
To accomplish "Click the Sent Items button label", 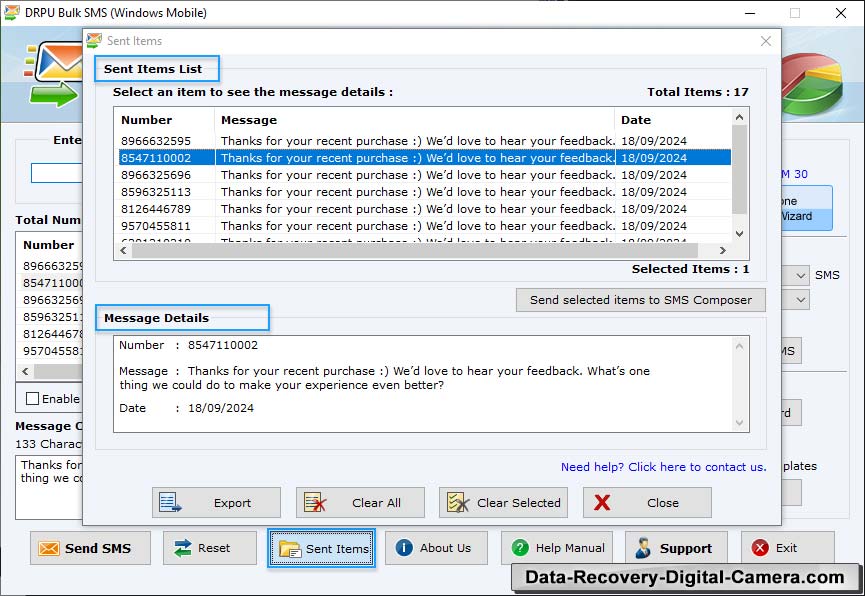I will point(337,549).
